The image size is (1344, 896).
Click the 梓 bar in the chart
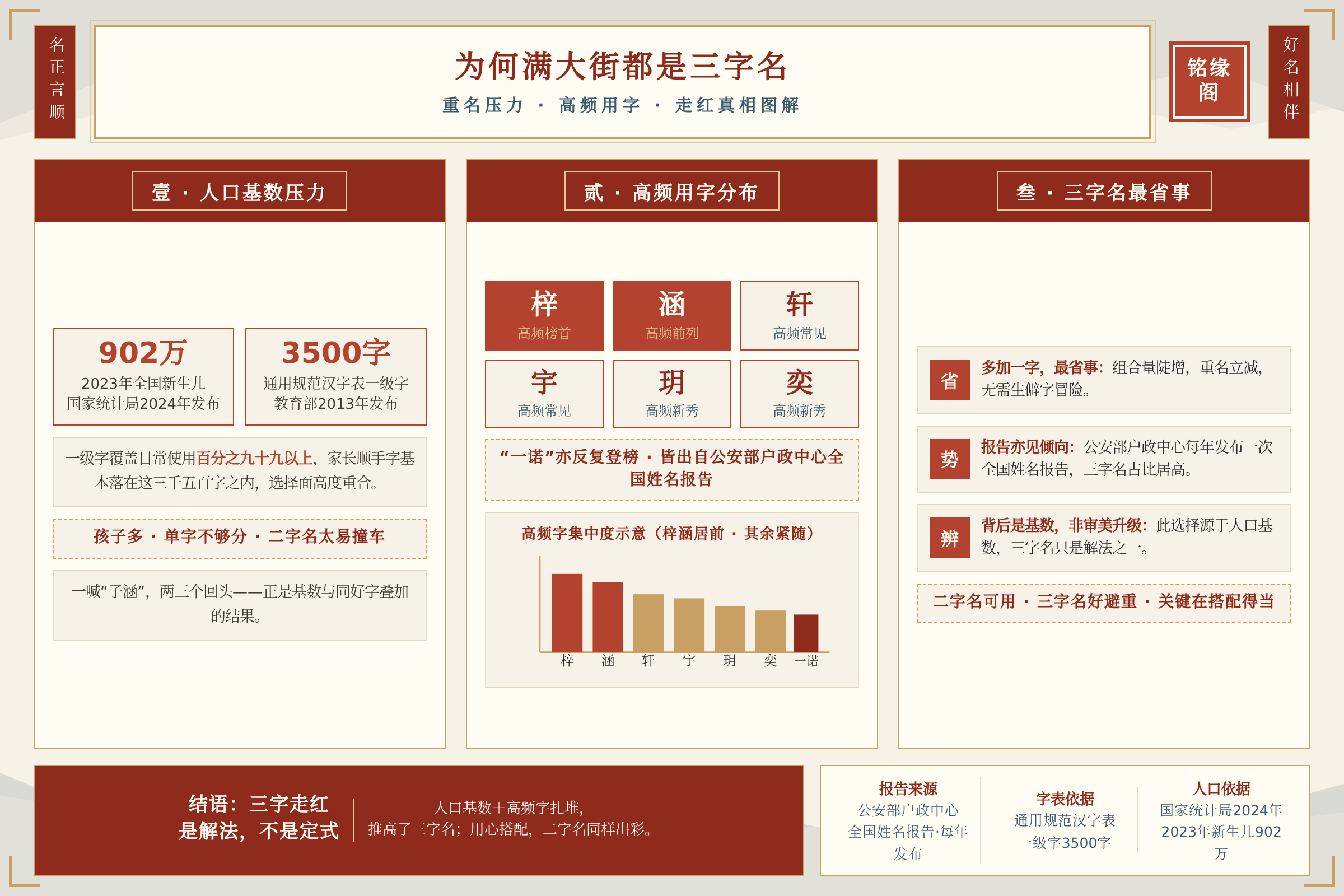567,613
